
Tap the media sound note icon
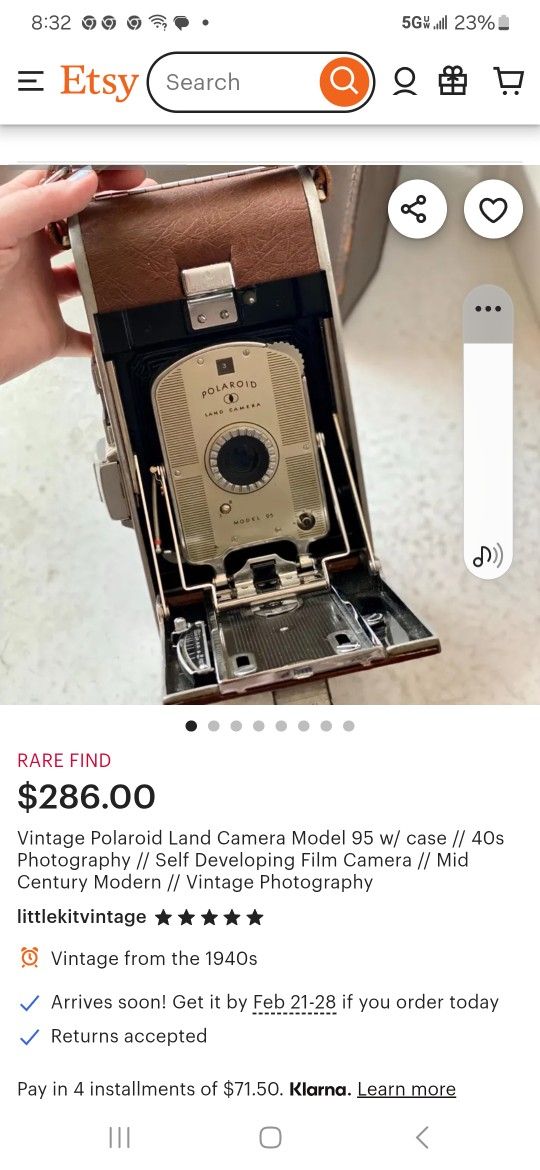[488, 555]
